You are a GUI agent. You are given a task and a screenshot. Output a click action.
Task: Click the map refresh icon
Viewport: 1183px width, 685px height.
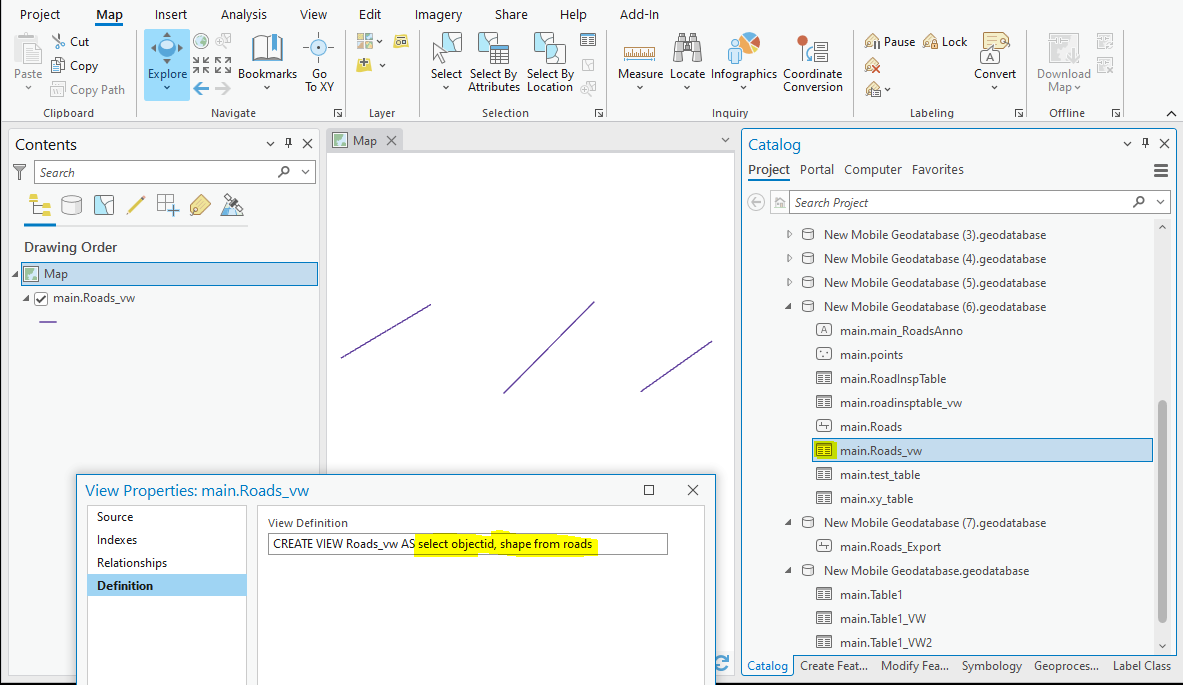[722, 662]
